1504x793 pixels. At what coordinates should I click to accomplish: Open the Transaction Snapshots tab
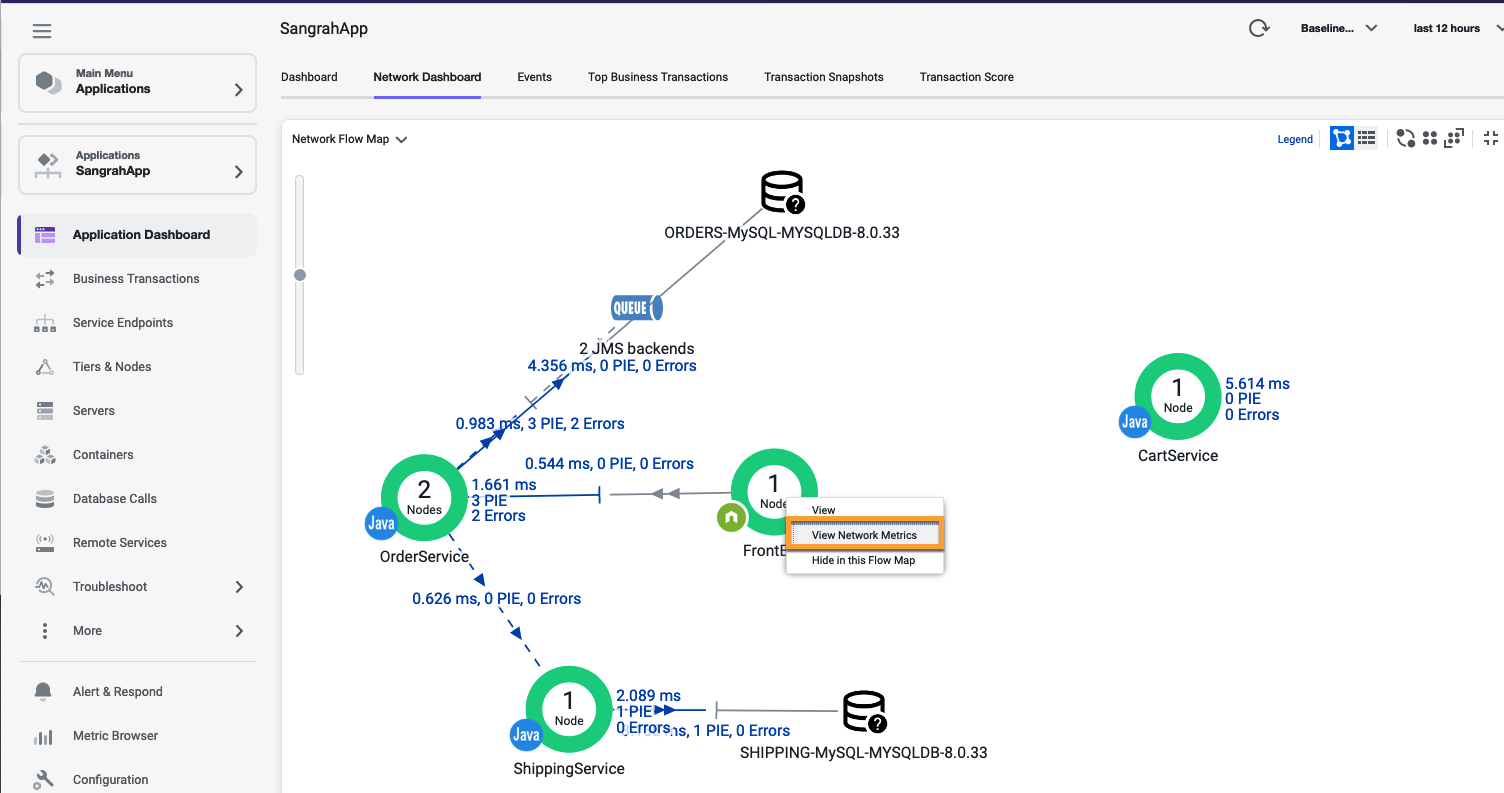[x=824, y=77]
